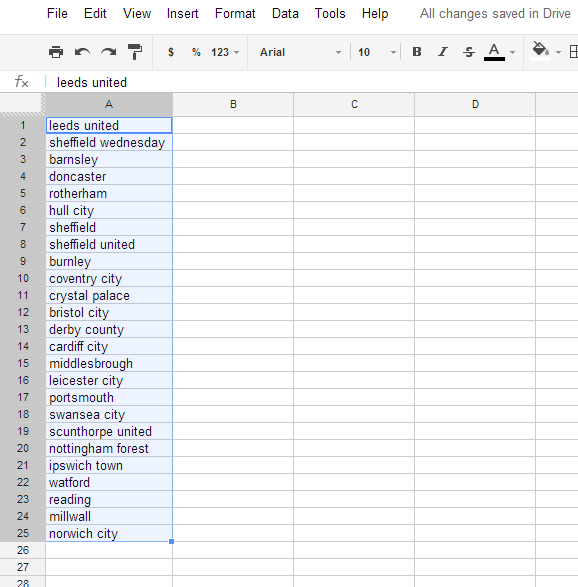Image resolution: width=578 pixels, height=587 pixels.
Task: Click cell 'sheffield wednesday'
Action: tap(109, 142)
